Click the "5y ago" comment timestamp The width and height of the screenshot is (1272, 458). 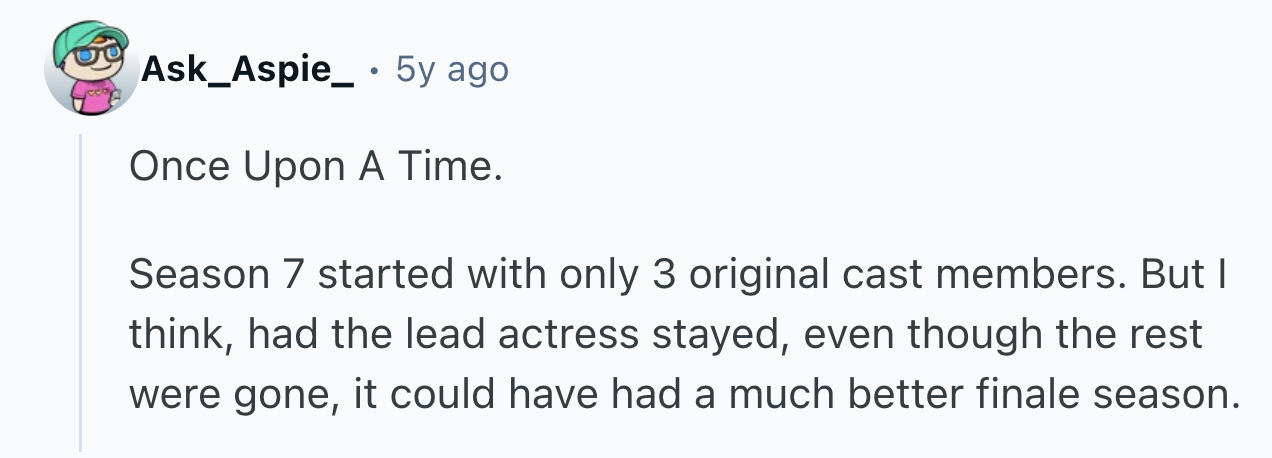(452, 69)
